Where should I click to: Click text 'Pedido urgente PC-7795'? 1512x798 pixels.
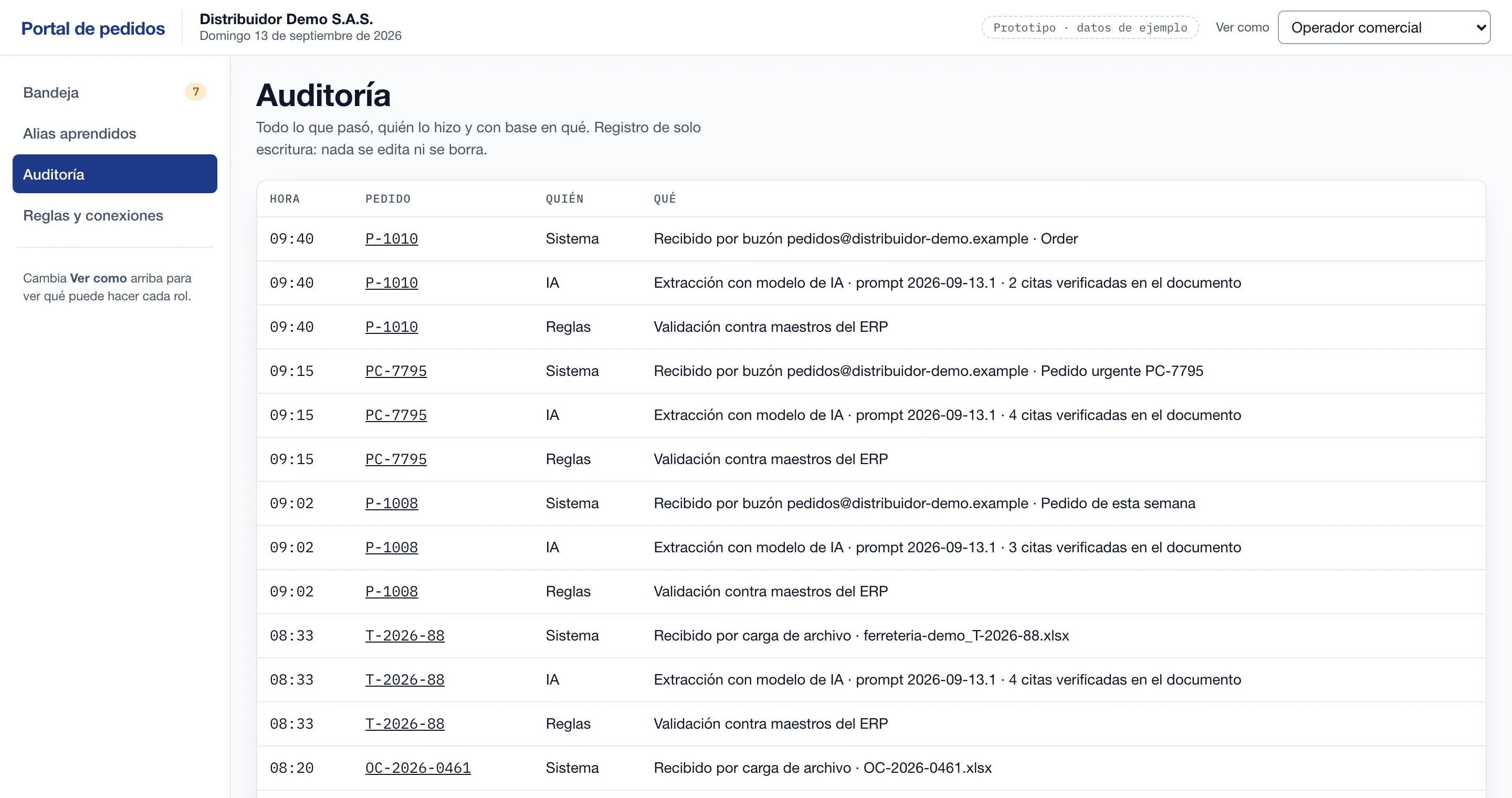point(1122,371)
